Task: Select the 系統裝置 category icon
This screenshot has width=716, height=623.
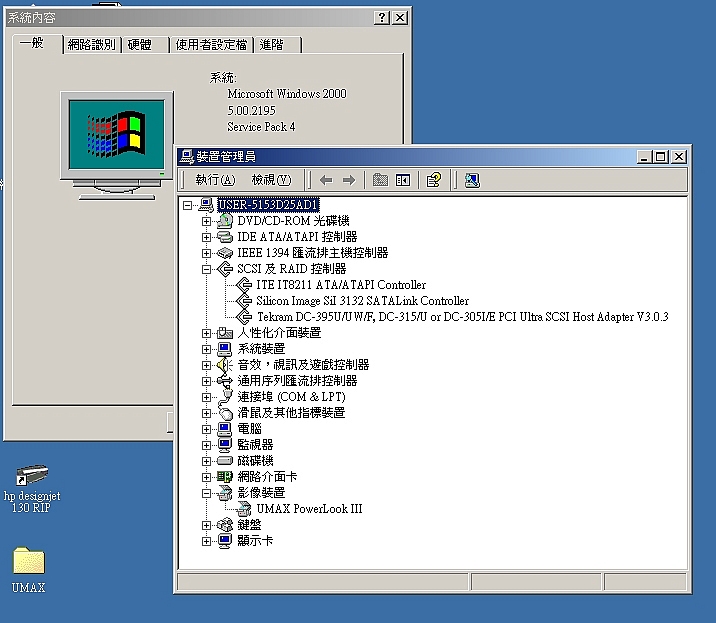Action: click(x=224, y=349)
